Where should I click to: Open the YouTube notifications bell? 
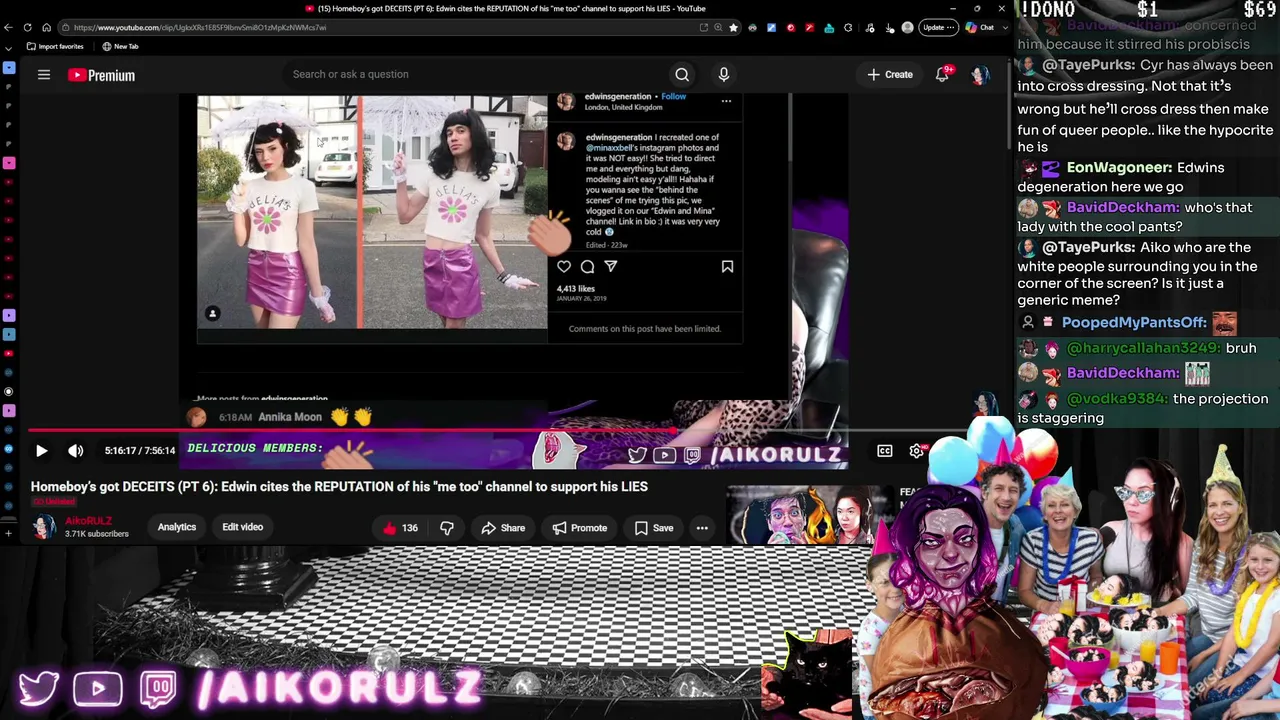(942, 74)
